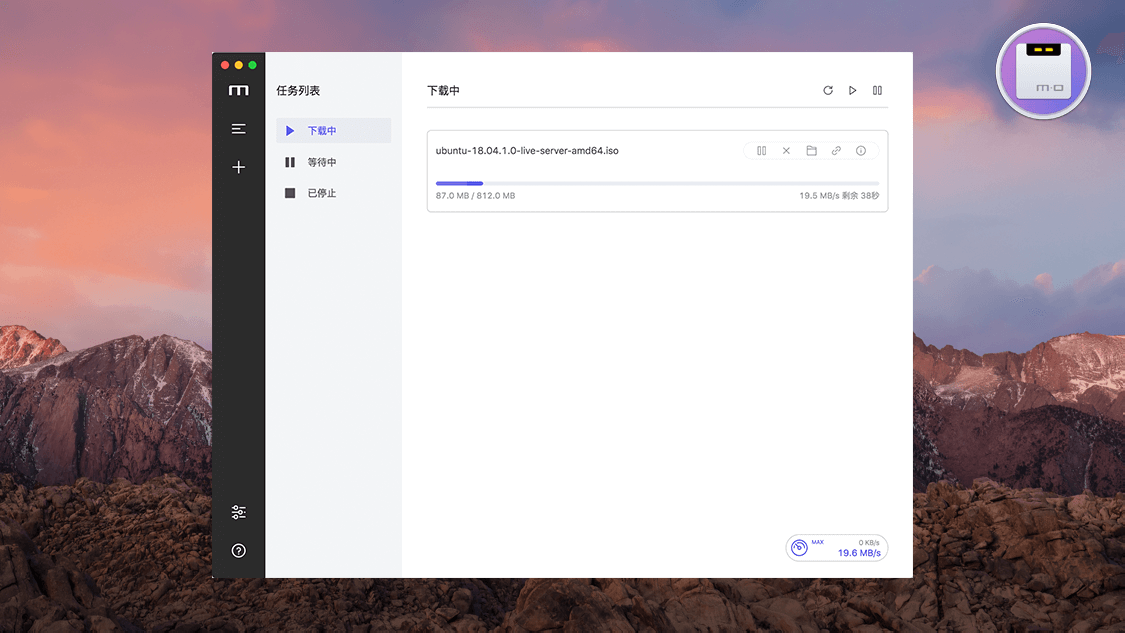Click the Motrix logo in the dark sidebar
Viewport: 1125px width, 633px height.
[x=238, y=91]
